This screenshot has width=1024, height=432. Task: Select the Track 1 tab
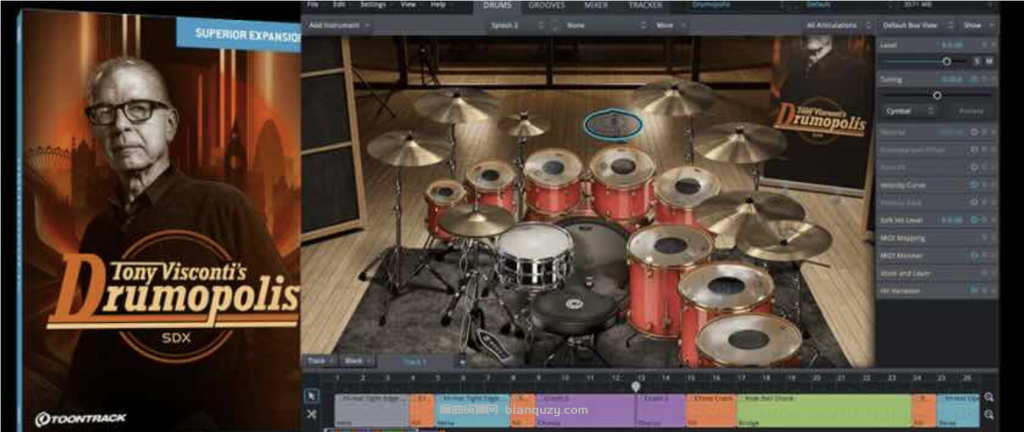click(416, 361)
